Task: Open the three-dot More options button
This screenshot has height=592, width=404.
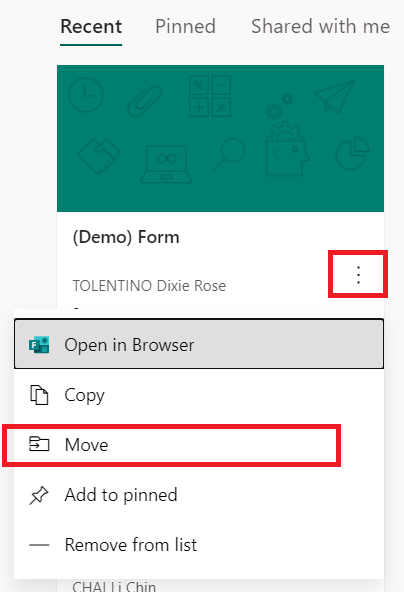Action: 358,274
